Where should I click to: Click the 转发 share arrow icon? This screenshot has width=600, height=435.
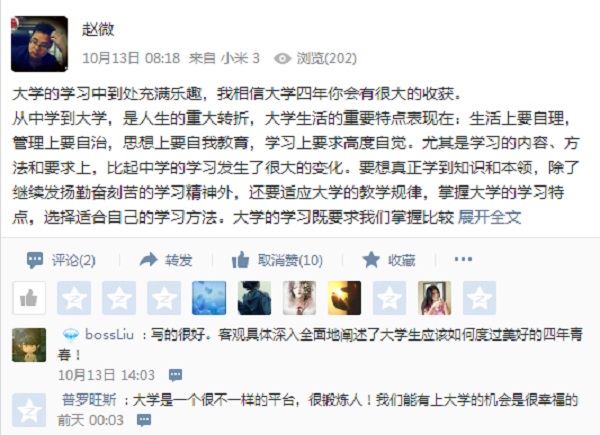(x=148, y=260)
